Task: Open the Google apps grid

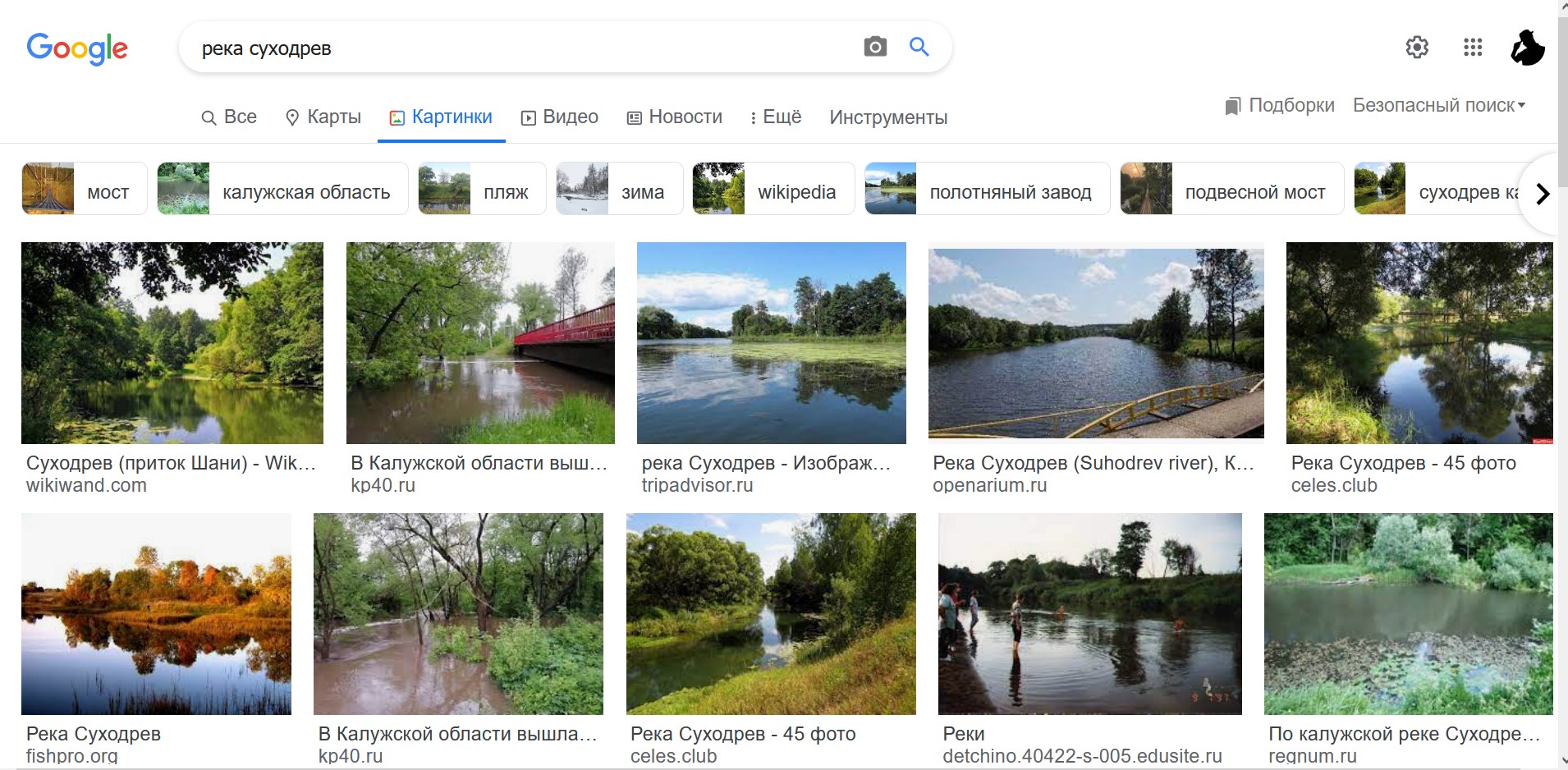Action: (1473, 48)
